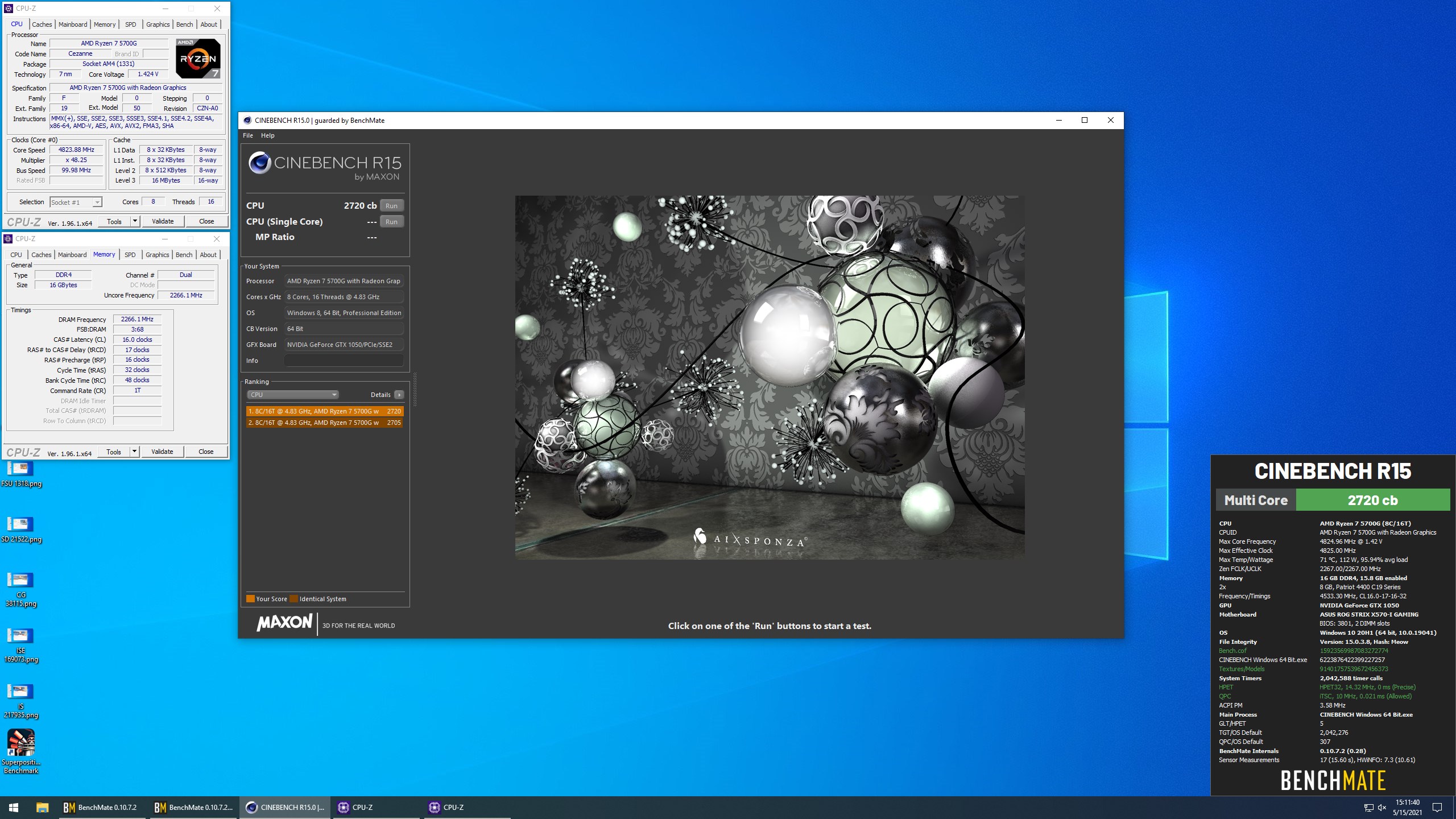This screenshot has width=1456, height=819.
Task: Open SD 21522.png desktop file
Action: tap(21, 530)
